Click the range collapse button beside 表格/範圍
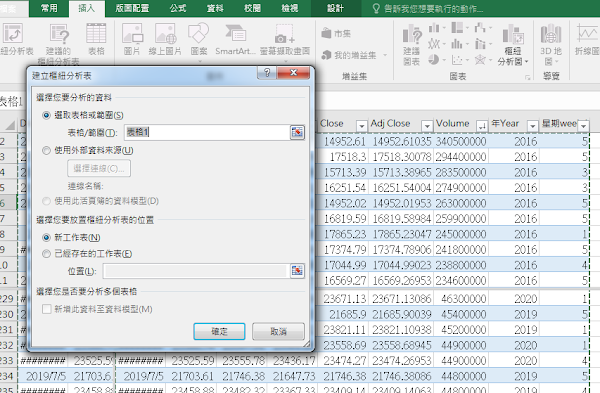600x393 pixels. [297, 132]
